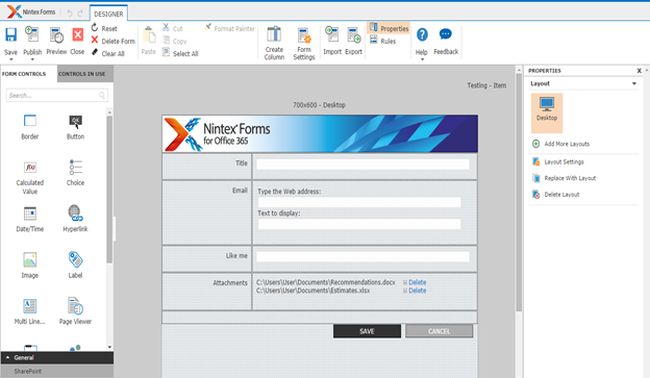Select the Hyperlink control
This screenshot has width=650, height=378.
[75, 218]
